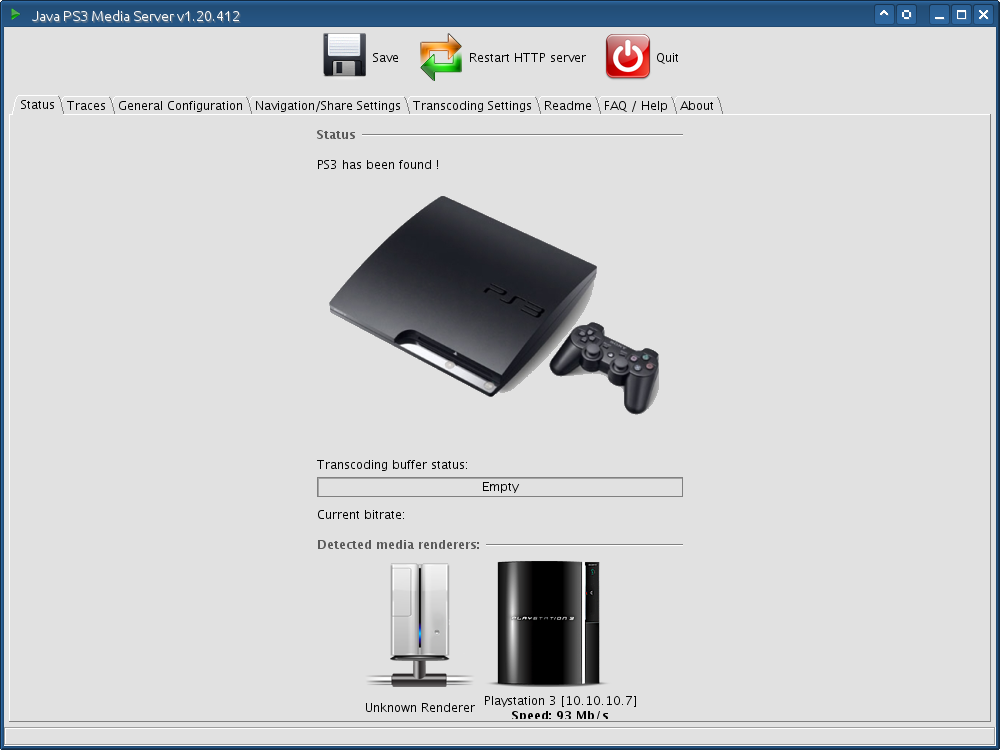Viewport: 1000px width, 750px height.
Task: Close the Java PS3 Media Server window
Action: [x=983, y=14]
